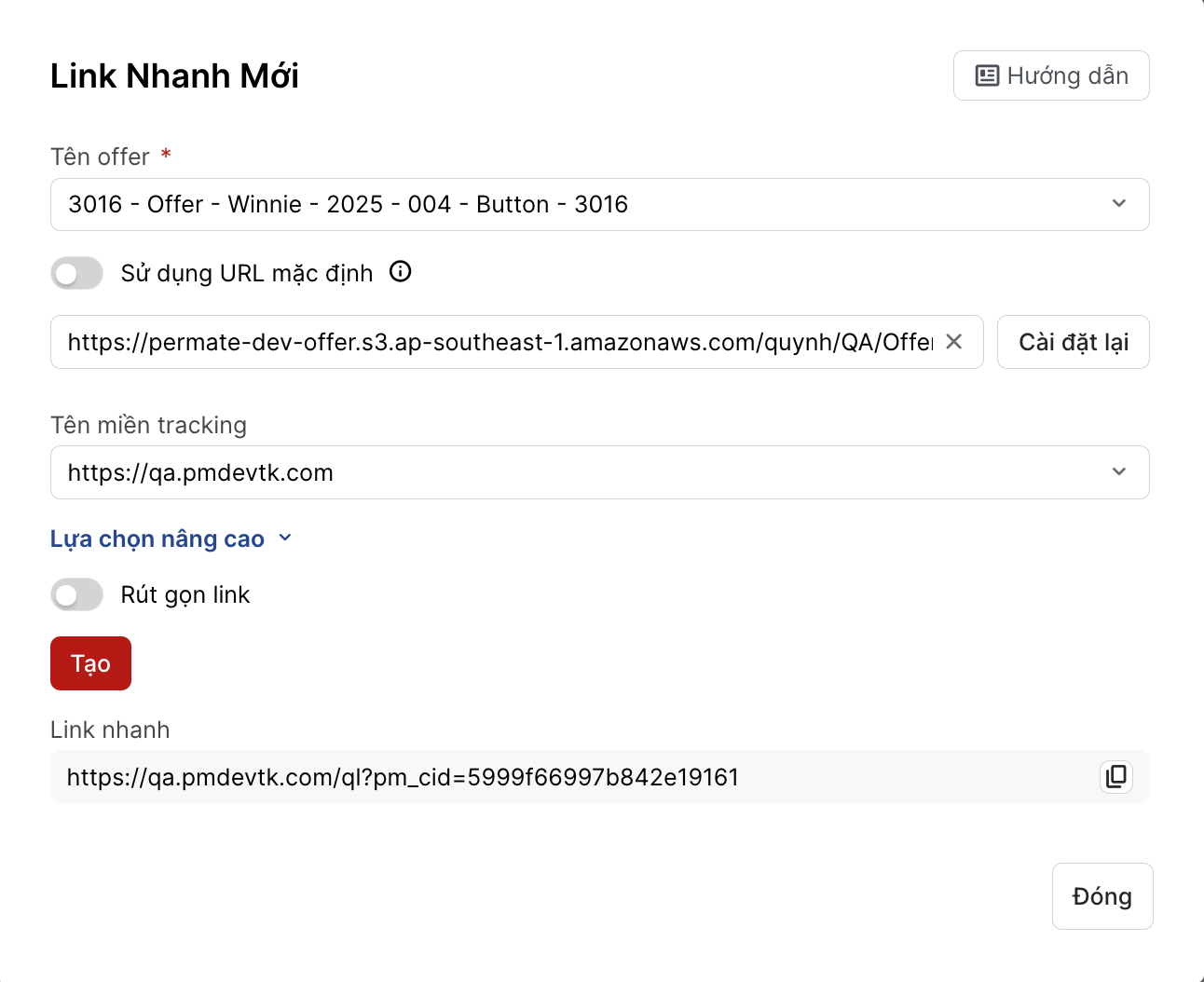Copy the generated quick link
The image size is (1204, 982).
point(1116,776)
